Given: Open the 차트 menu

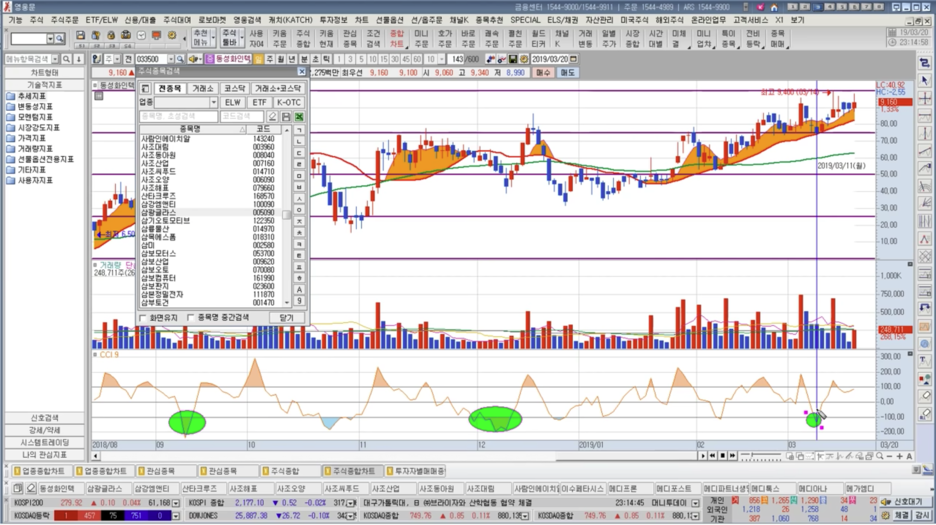Looking at the screenshot, I should [x=362, y=20].
